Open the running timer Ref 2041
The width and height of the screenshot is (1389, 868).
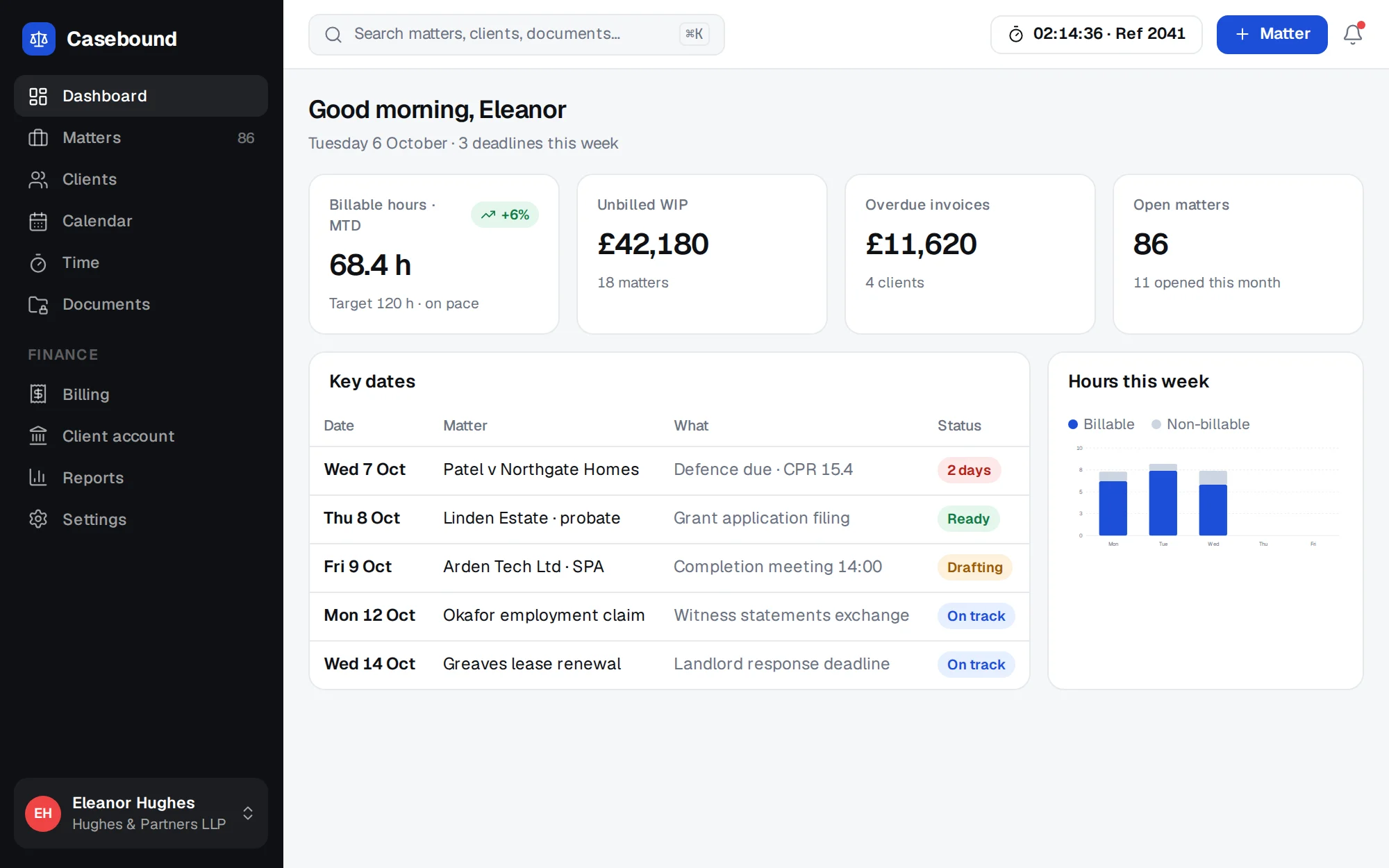(x=1096, y=34)
